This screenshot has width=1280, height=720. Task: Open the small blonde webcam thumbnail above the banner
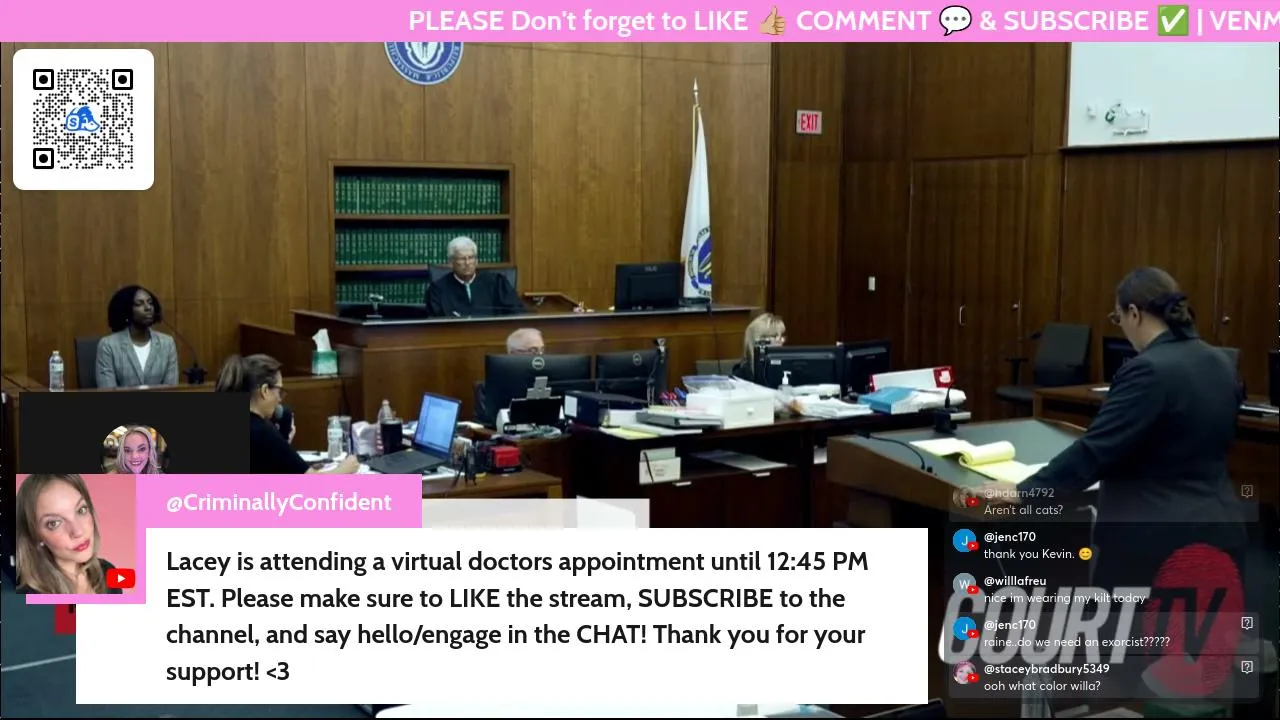[x=135, y=449]
